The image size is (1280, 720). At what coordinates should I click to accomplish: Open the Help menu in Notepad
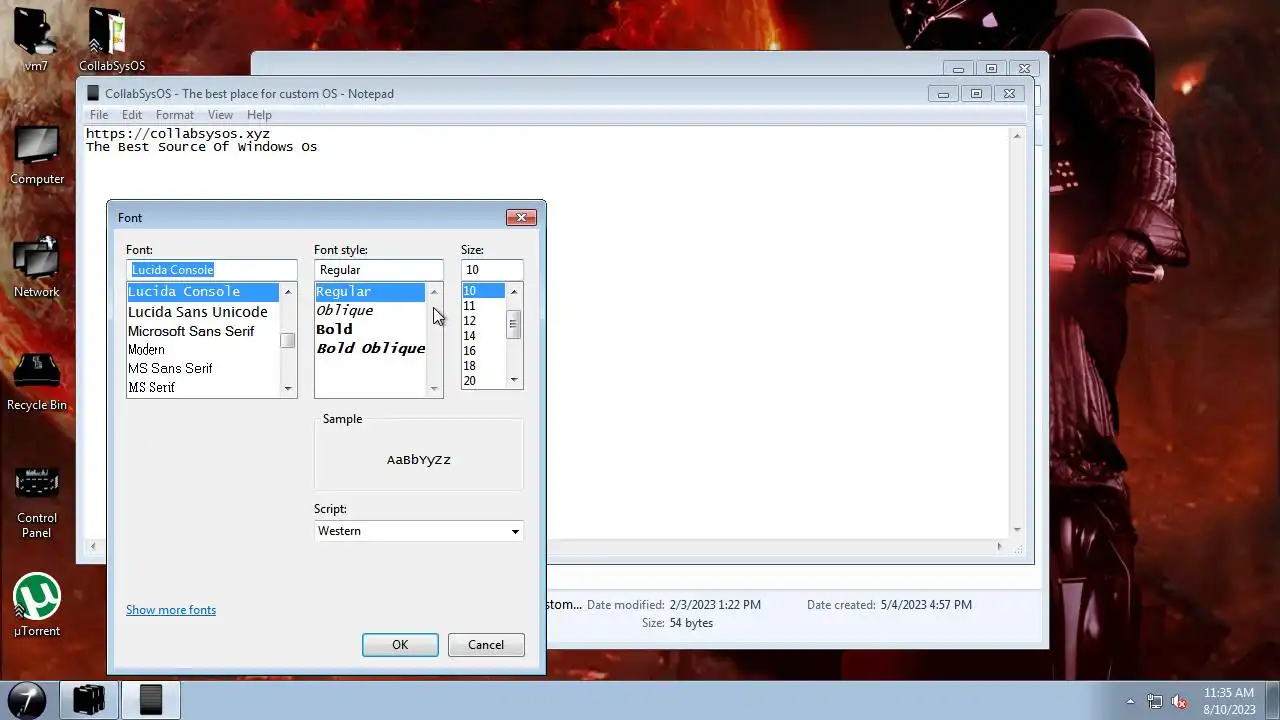(x=259, y=115)
